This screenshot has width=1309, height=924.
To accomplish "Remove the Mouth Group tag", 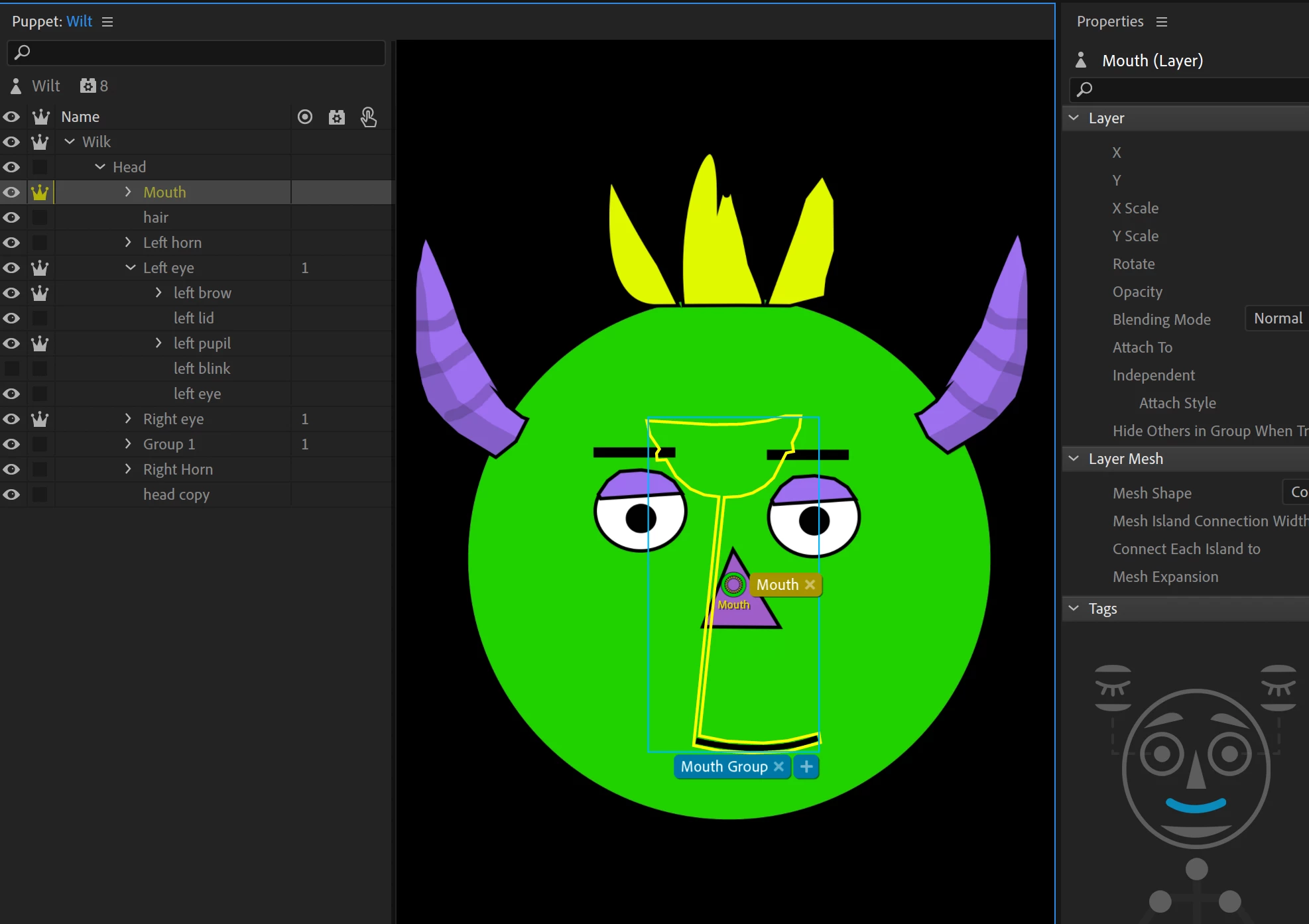I will (x=779, y=766).
